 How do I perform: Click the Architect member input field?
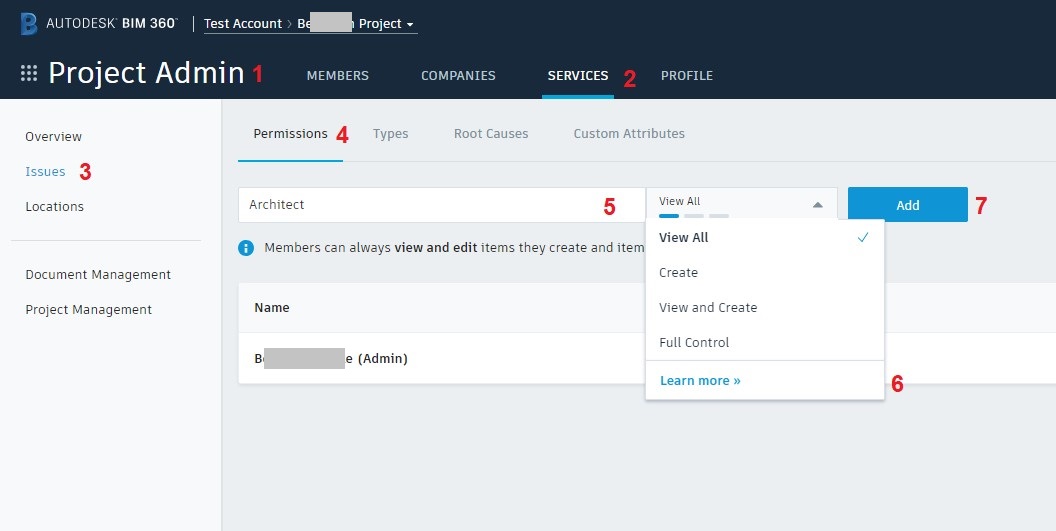(442, 205)
